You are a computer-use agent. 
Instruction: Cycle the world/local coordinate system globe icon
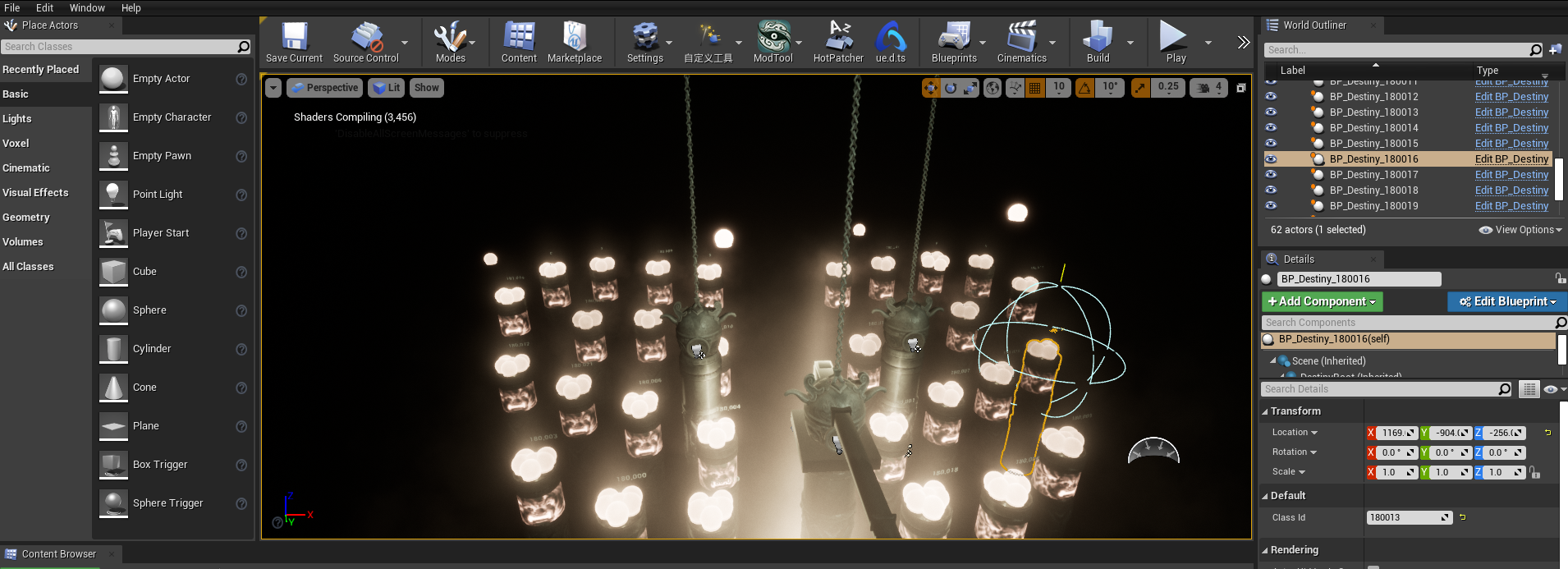(993, 88)
